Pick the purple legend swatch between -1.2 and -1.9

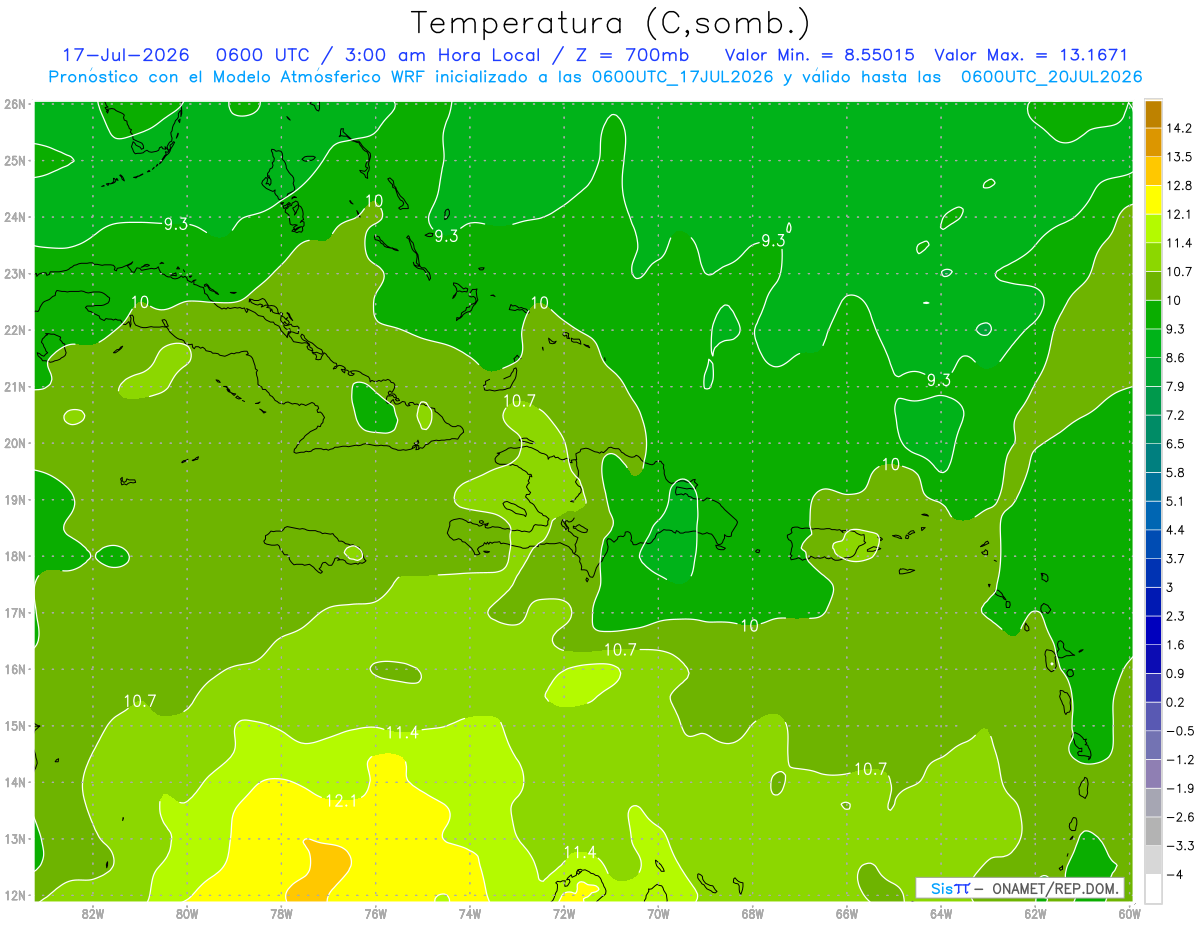1153,773
